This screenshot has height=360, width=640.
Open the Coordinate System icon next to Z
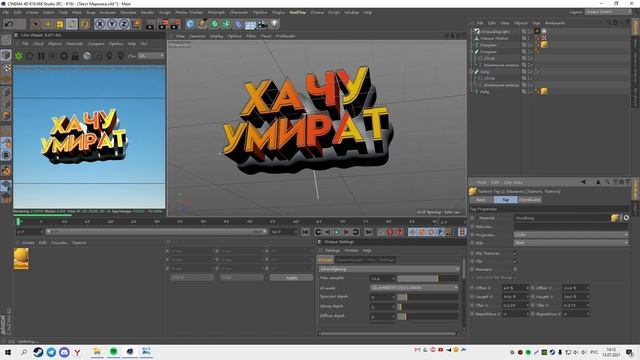136,24
